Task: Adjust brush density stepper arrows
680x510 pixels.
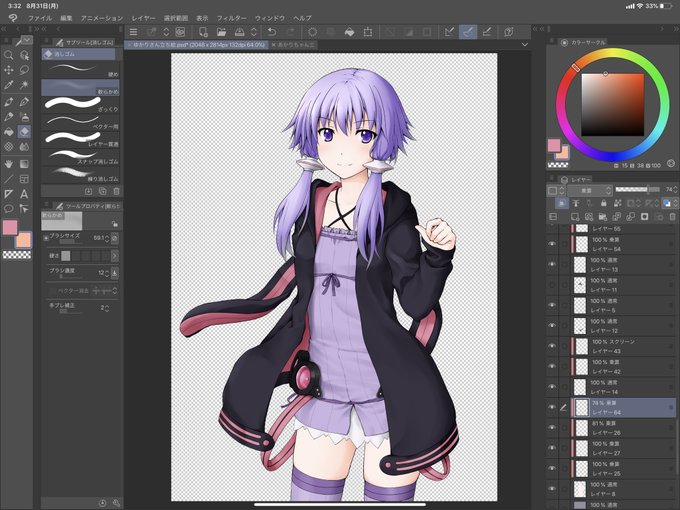Action: (107, 273)
